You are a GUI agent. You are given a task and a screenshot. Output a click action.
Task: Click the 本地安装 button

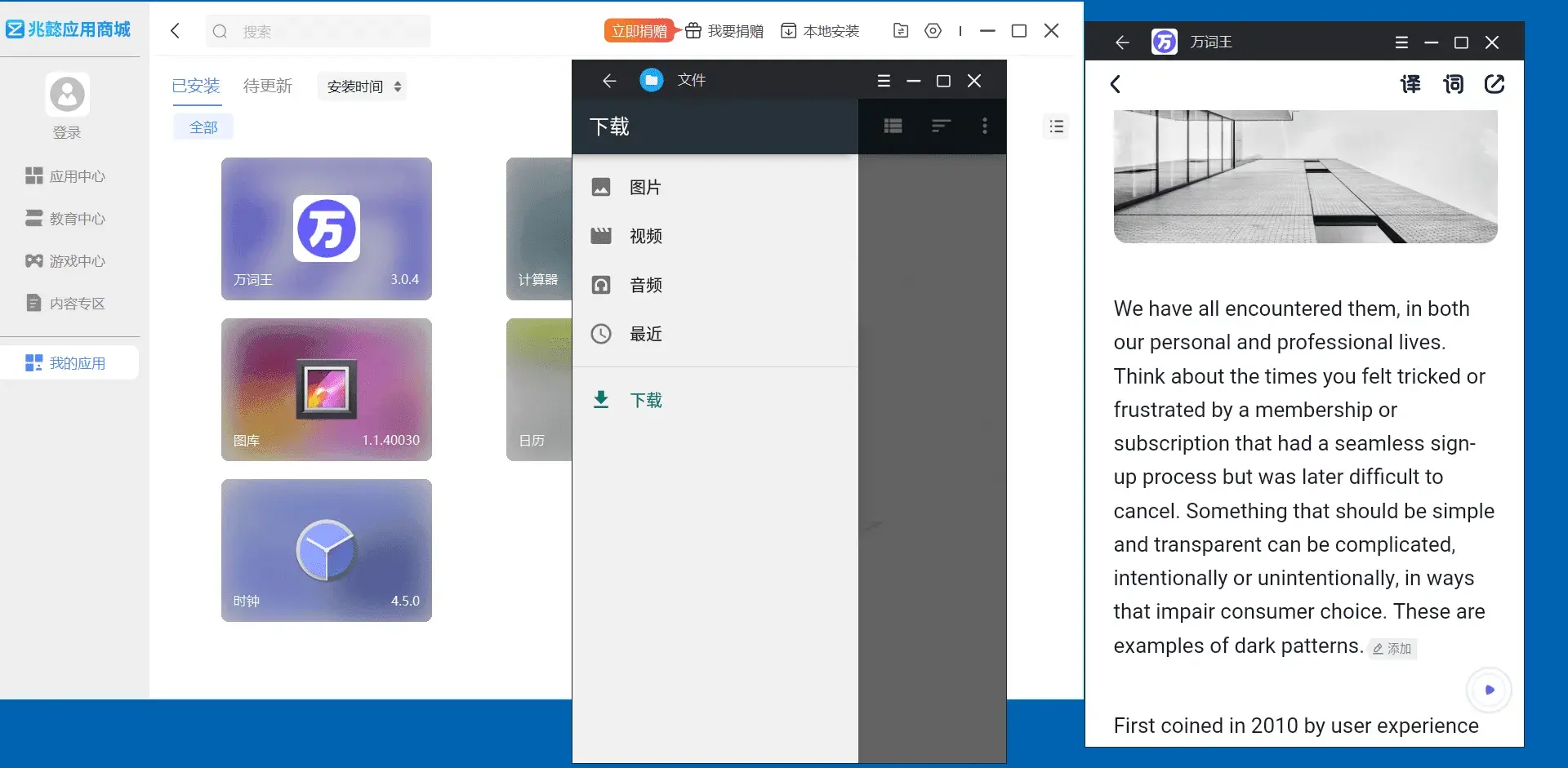[x=820, y=31]
